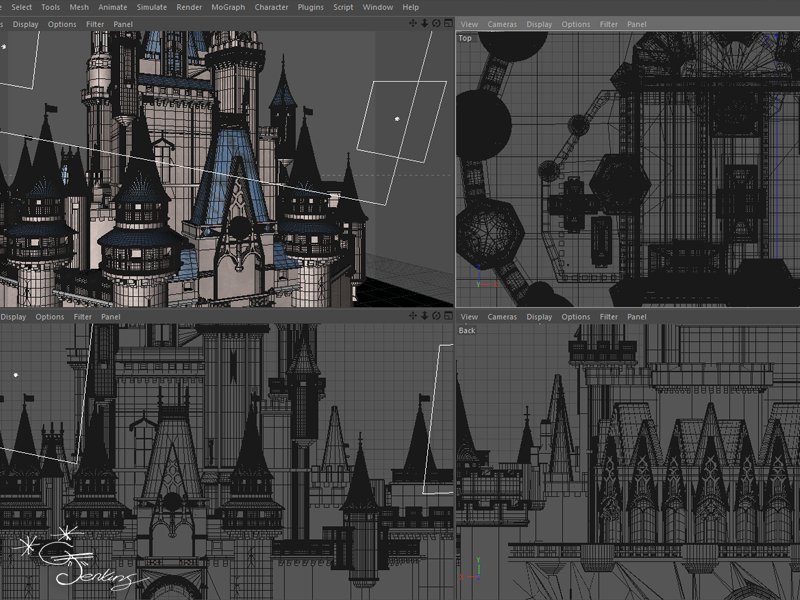Open Options menu of the Top viewport
Screen dimensions: 800x600
point(576,24)
